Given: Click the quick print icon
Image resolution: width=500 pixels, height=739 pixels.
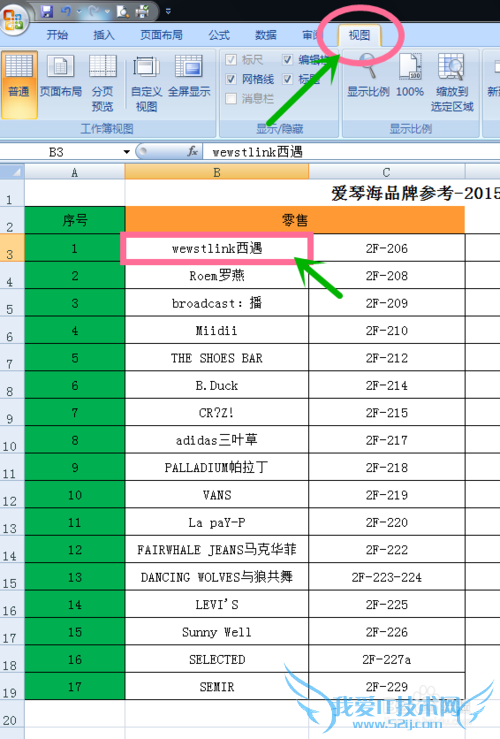Looking at the screenshot, I should tap(142, 11).
